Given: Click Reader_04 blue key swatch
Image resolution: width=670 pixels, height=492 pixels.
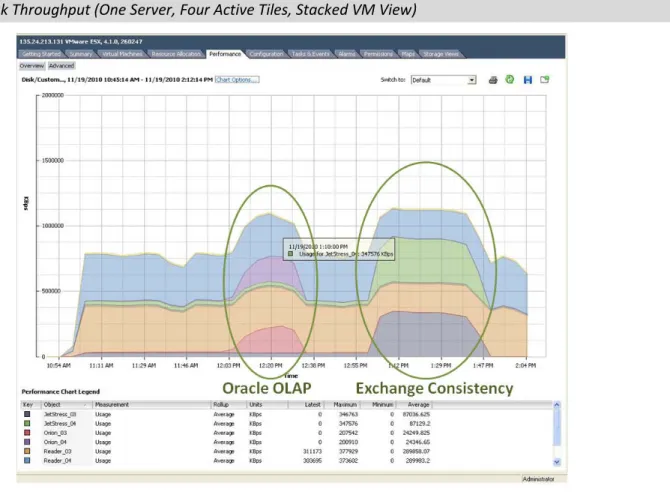Looking at the screenshot, I should click(27, 461).
